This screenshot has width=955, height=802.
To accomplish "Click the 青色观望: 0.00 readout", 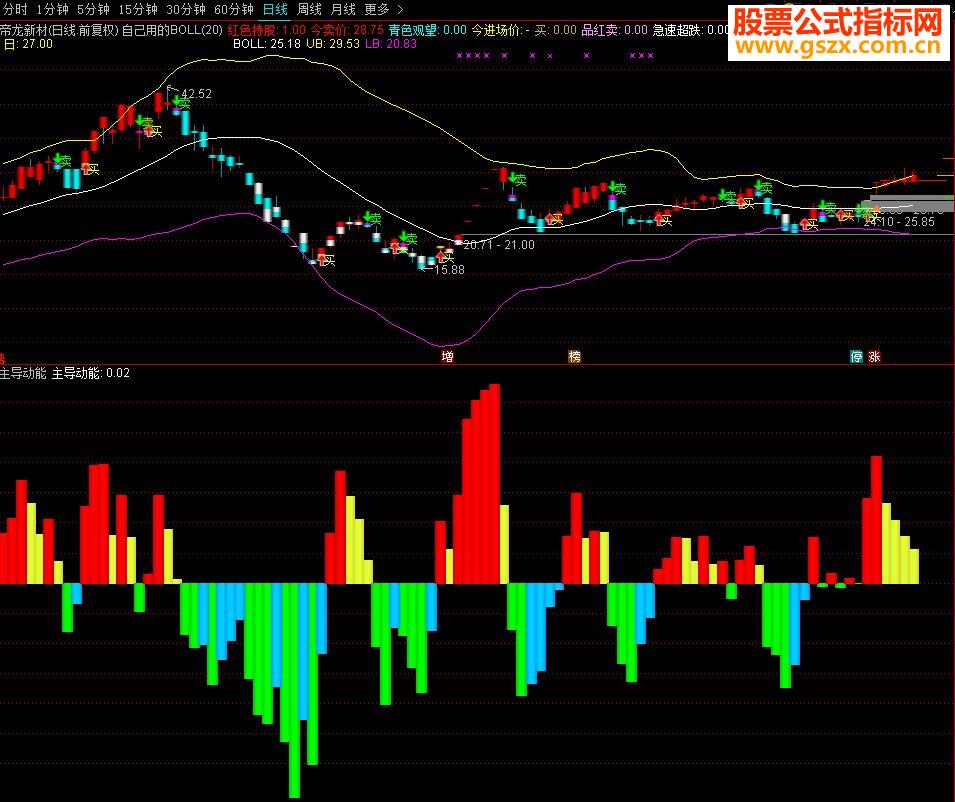I will [428, 30].
